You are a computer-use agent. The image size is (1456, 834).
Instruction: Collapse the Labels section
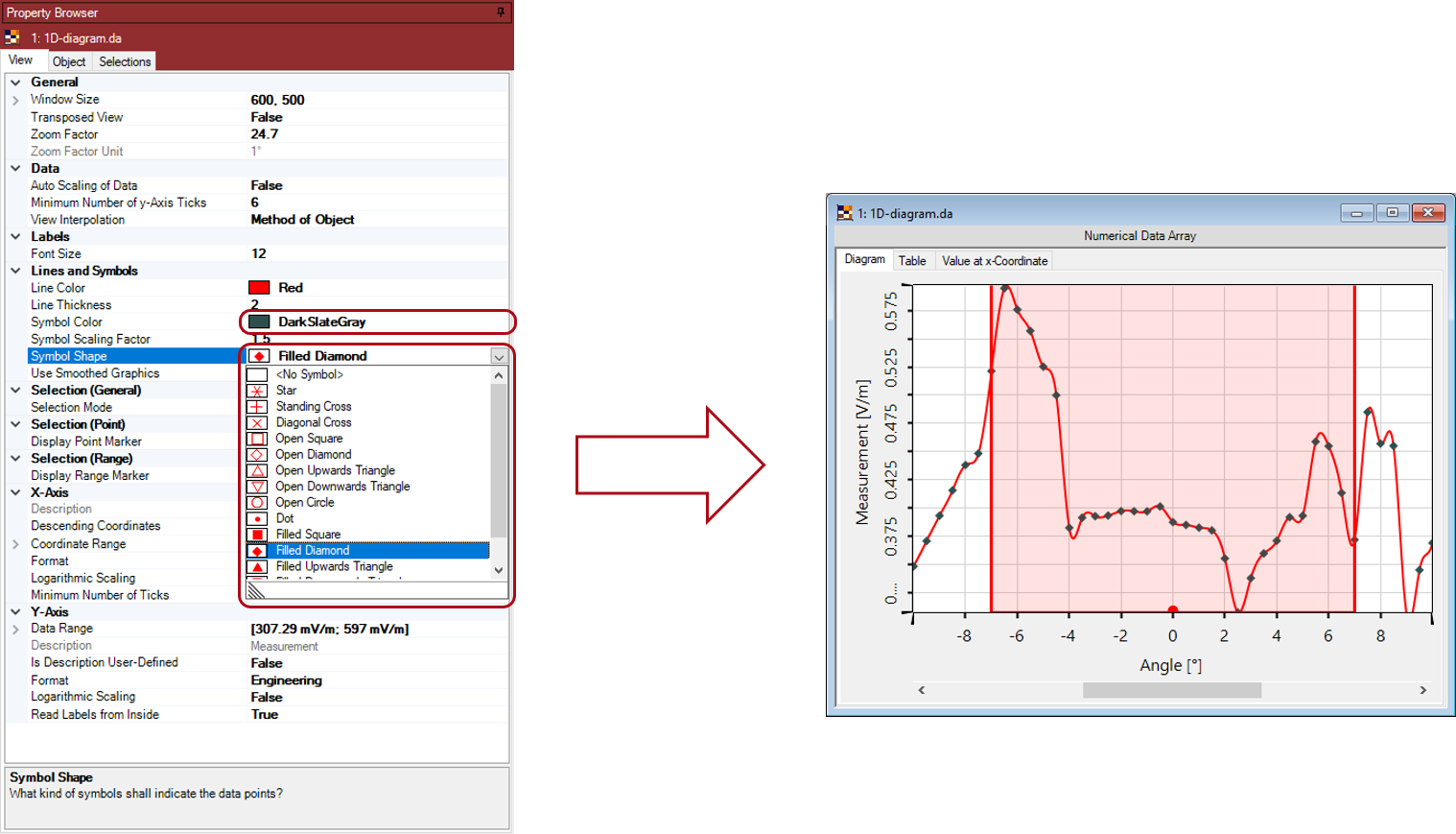click(x=16, y=236)
